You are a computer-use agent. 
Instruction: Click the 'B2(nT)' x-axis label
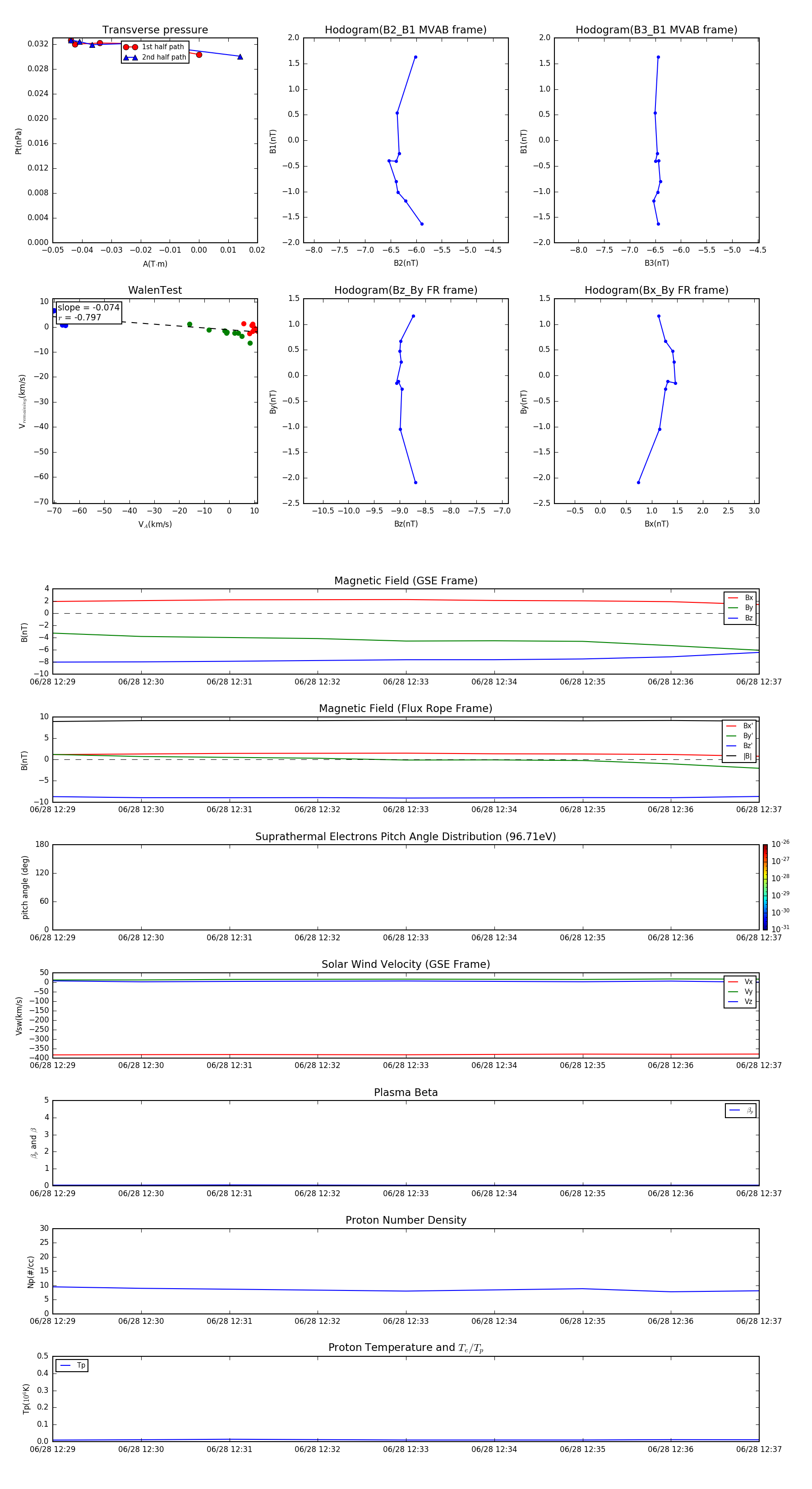tap(406, 263)
